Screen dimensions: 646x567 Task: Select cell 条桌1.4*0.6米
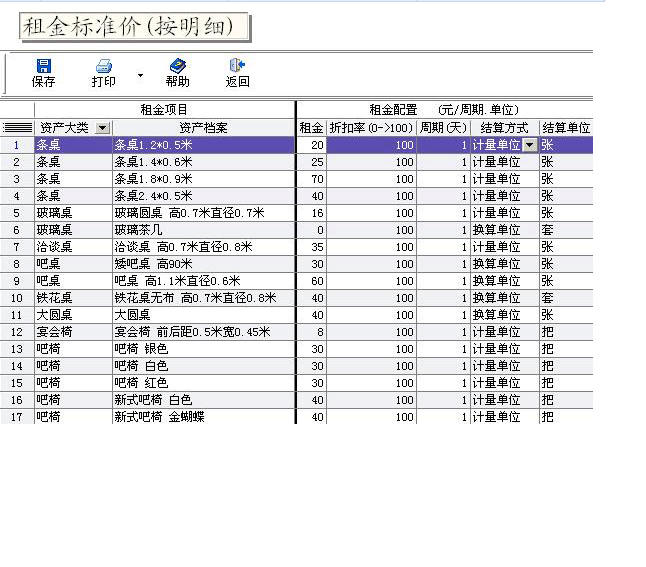click(x=204, y=162)
